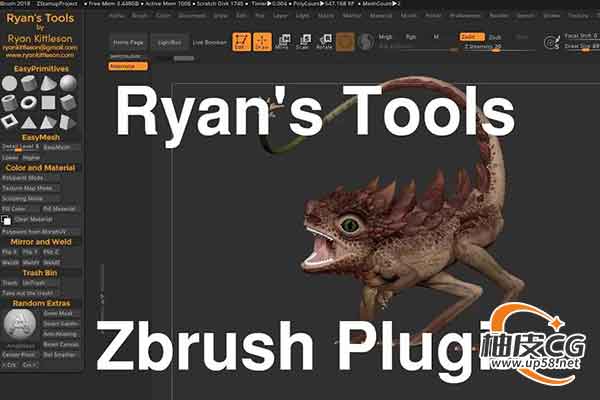
Task: Toggle the Live Boolean option
Action: (x=209, y=42)
